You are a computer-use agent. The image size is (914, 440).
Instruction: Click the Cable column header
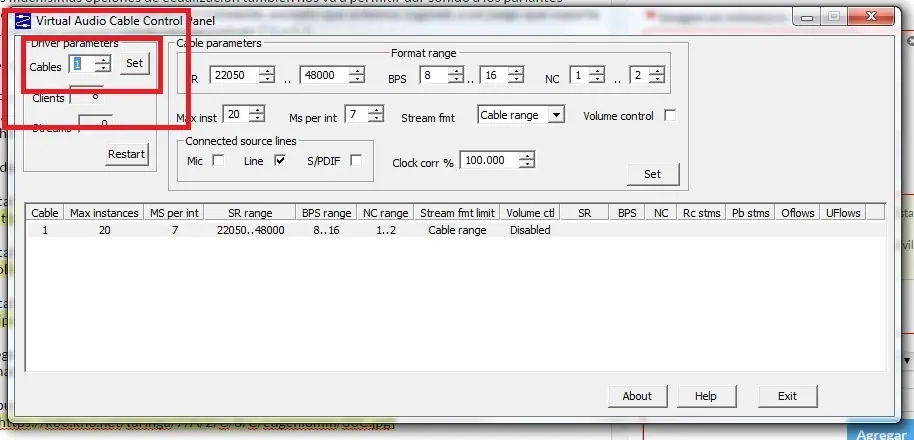[x=45, y=213]
